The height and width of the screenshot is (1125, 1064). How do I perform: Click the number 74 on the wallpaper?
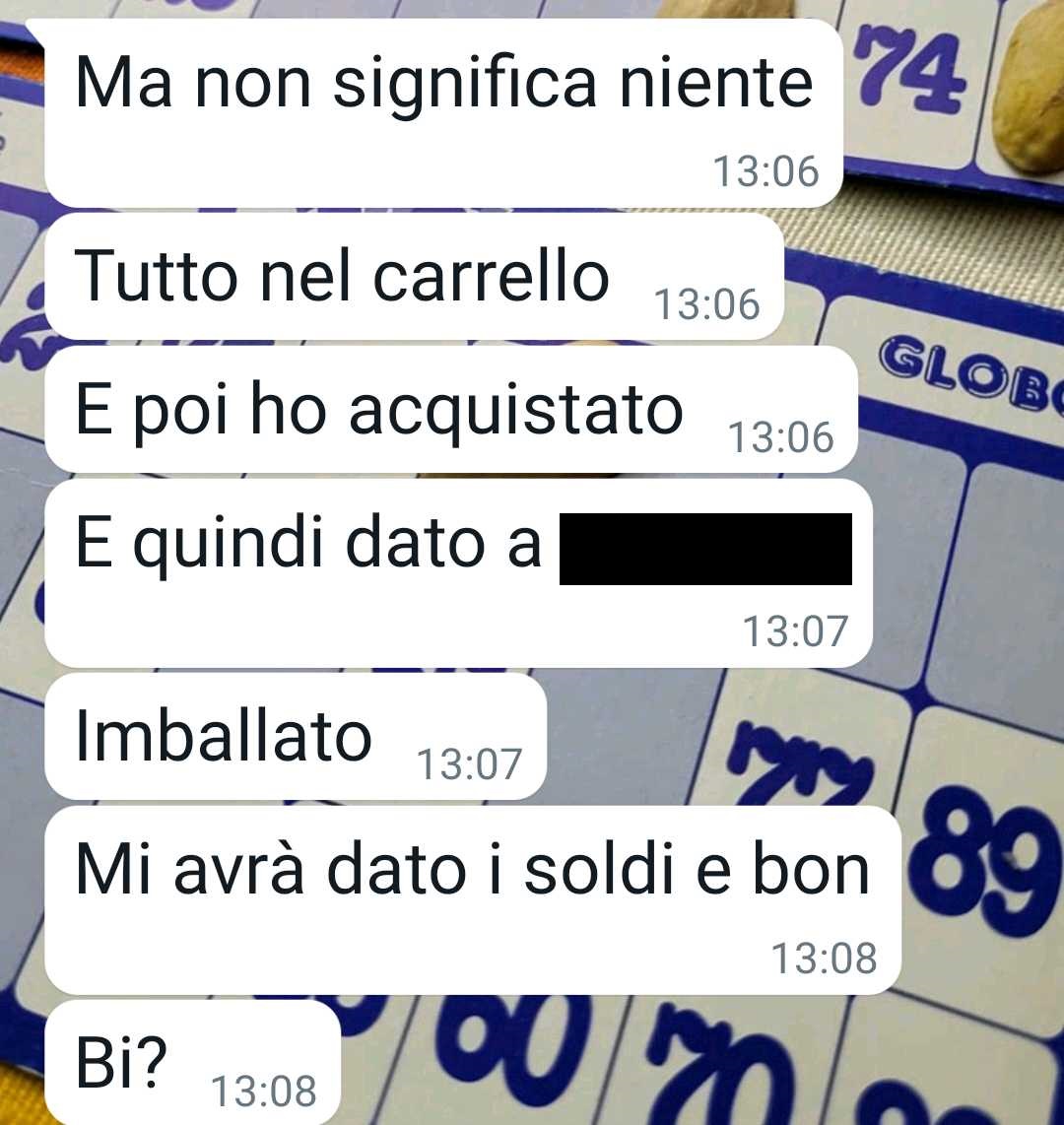(x=910, y=70)
